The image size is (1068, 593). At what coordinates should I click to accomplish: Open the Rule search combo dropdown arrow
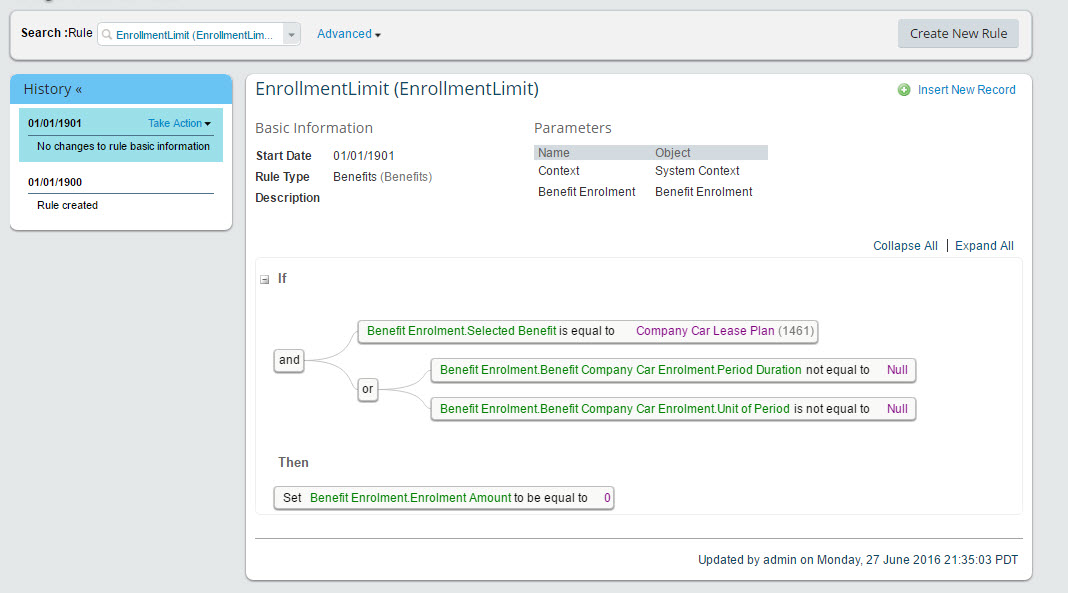tap(292, 34)
